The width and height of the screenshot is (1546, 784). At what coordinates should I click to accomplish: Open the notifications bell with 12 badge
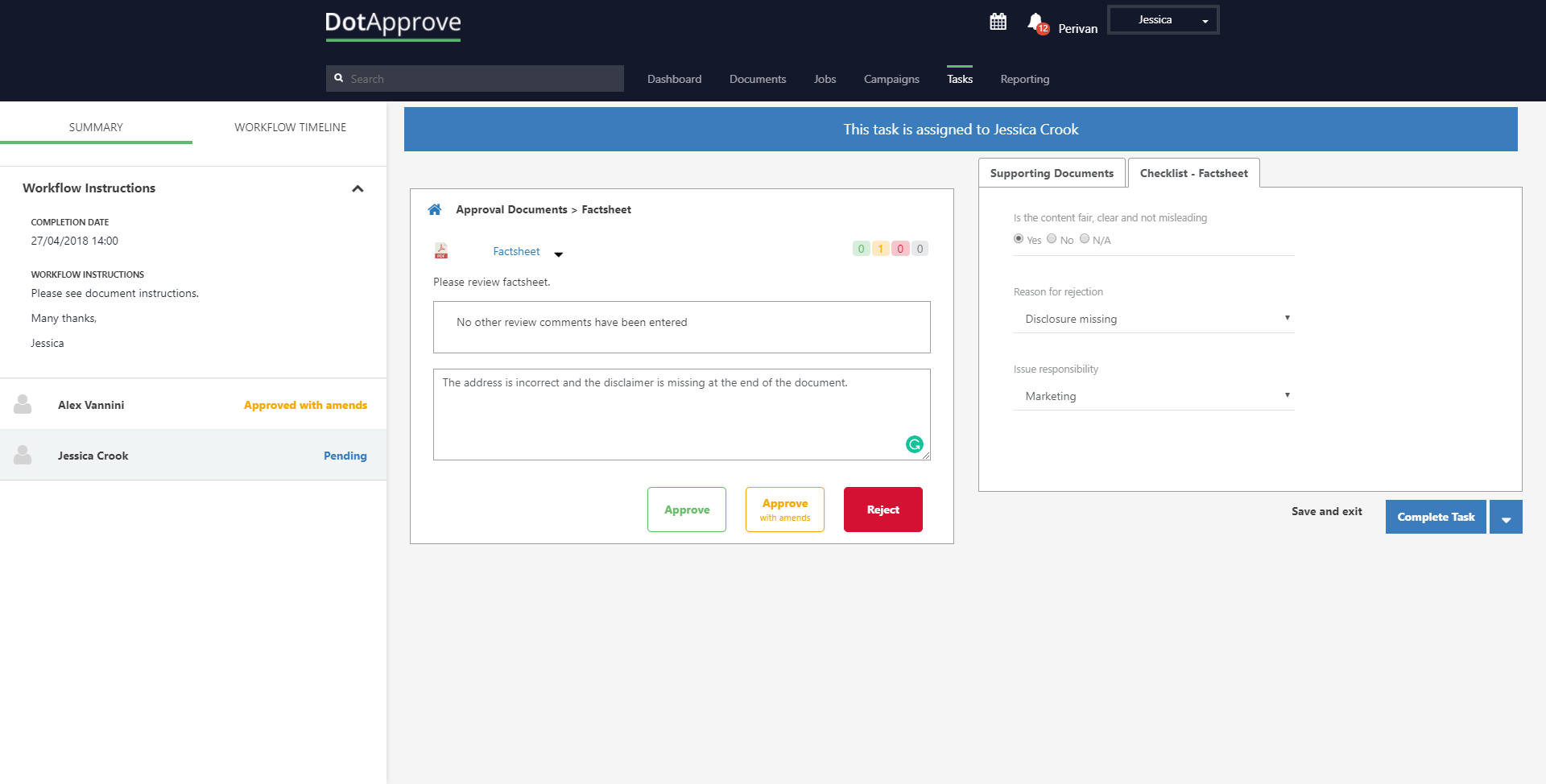tap(1037, 23)
